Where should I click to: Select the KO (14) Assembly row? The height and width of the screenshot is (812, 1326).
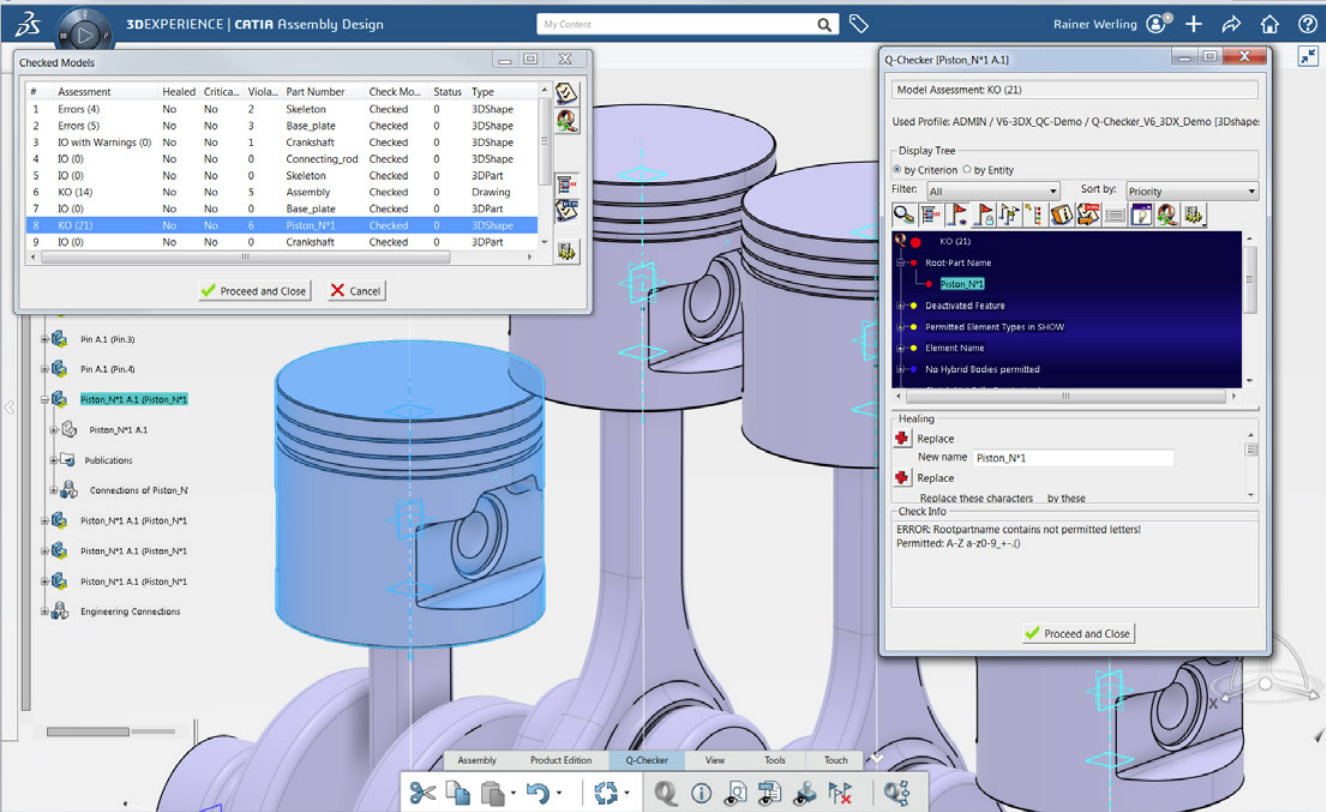(x=282, y=192)
